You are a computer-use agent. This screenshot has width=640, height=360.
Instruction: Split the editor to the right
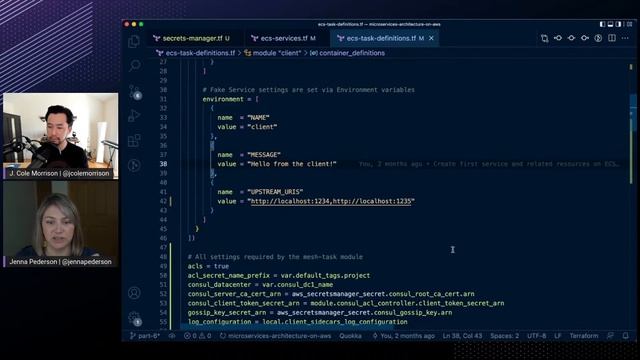click(612, 38)
